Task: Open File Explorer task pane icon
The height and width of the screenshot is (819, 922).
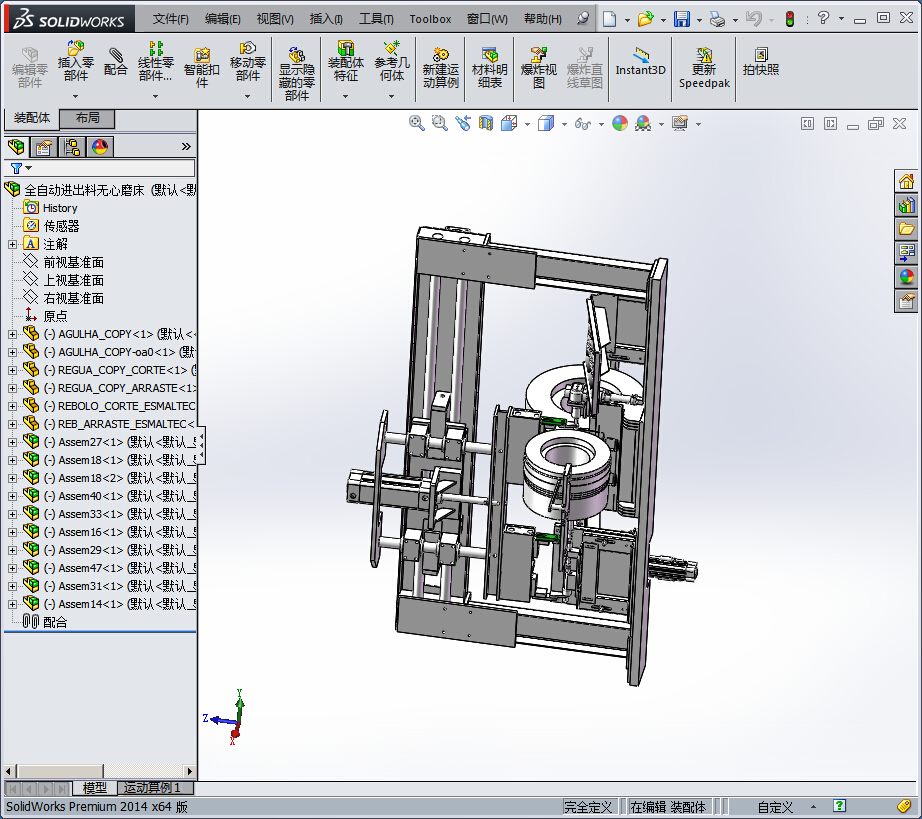Action: [x=906, y=229]
